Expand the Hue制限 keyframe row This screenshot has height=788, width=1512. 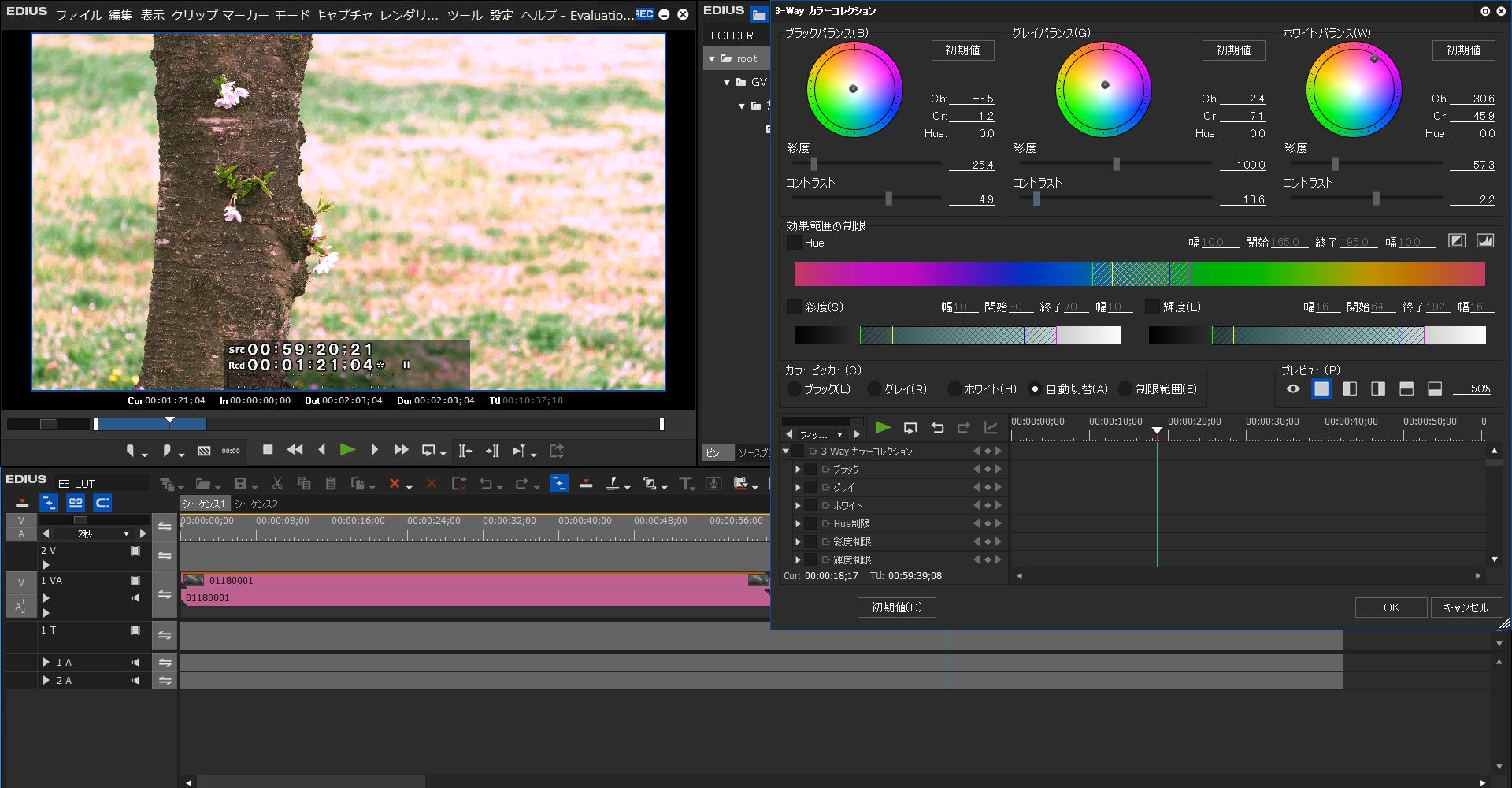pos(798,524)
